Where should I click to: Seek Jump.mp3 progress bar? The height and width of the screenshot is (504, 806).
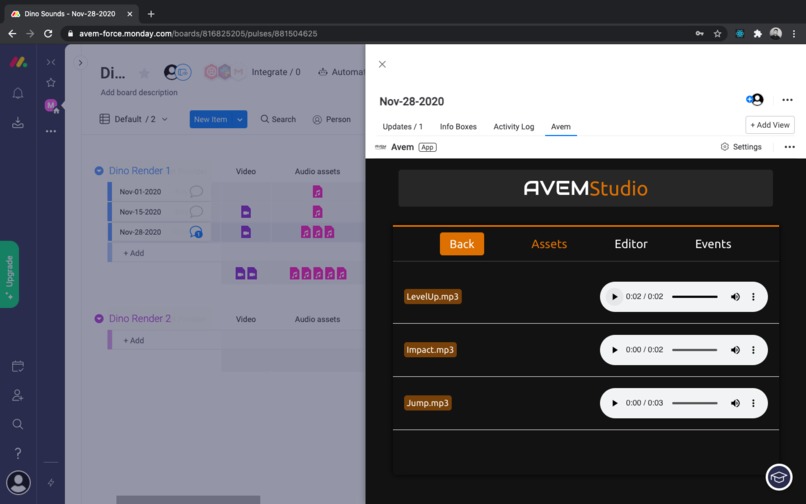tap(694, 403)
